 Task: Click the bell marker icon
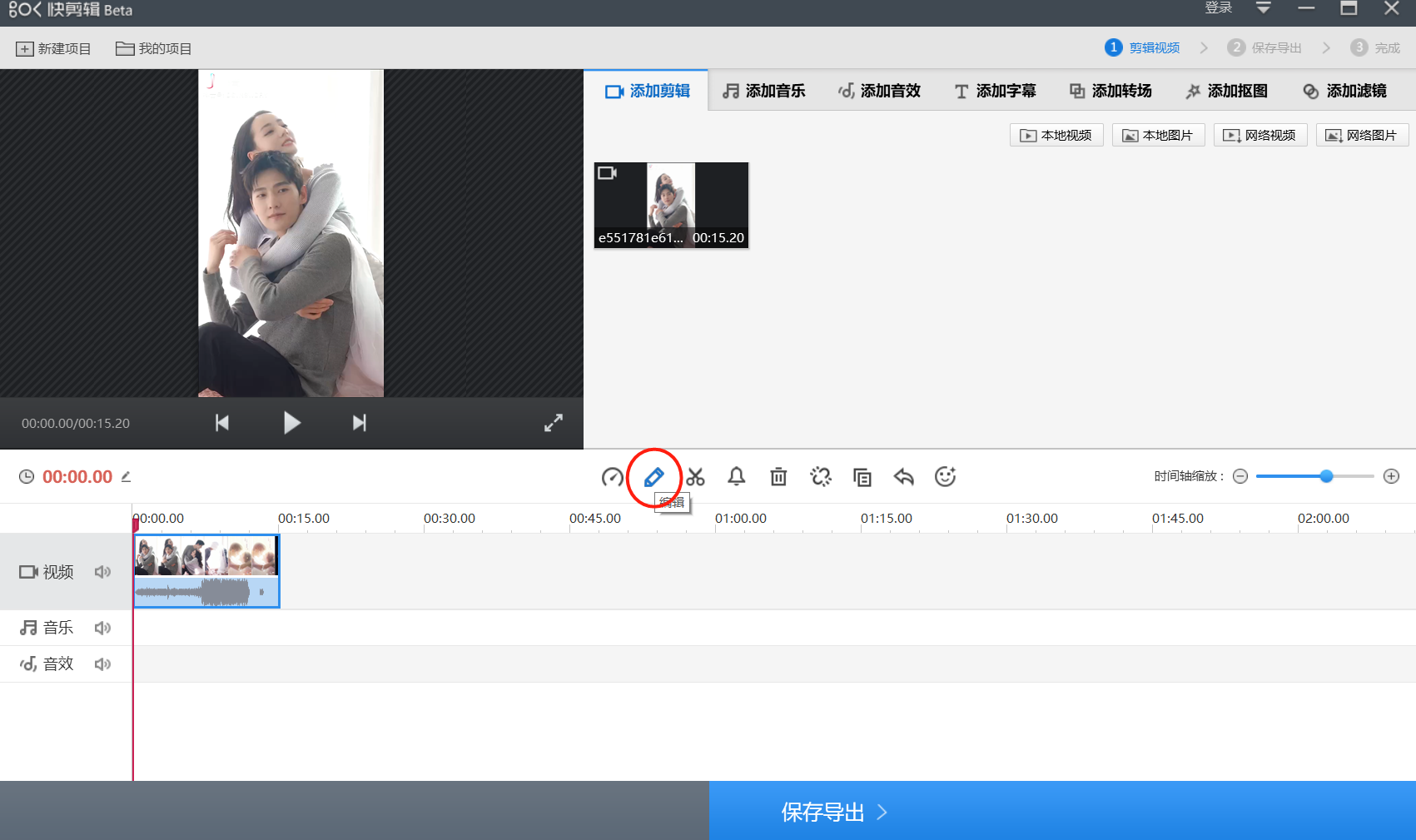click(737, 476)
